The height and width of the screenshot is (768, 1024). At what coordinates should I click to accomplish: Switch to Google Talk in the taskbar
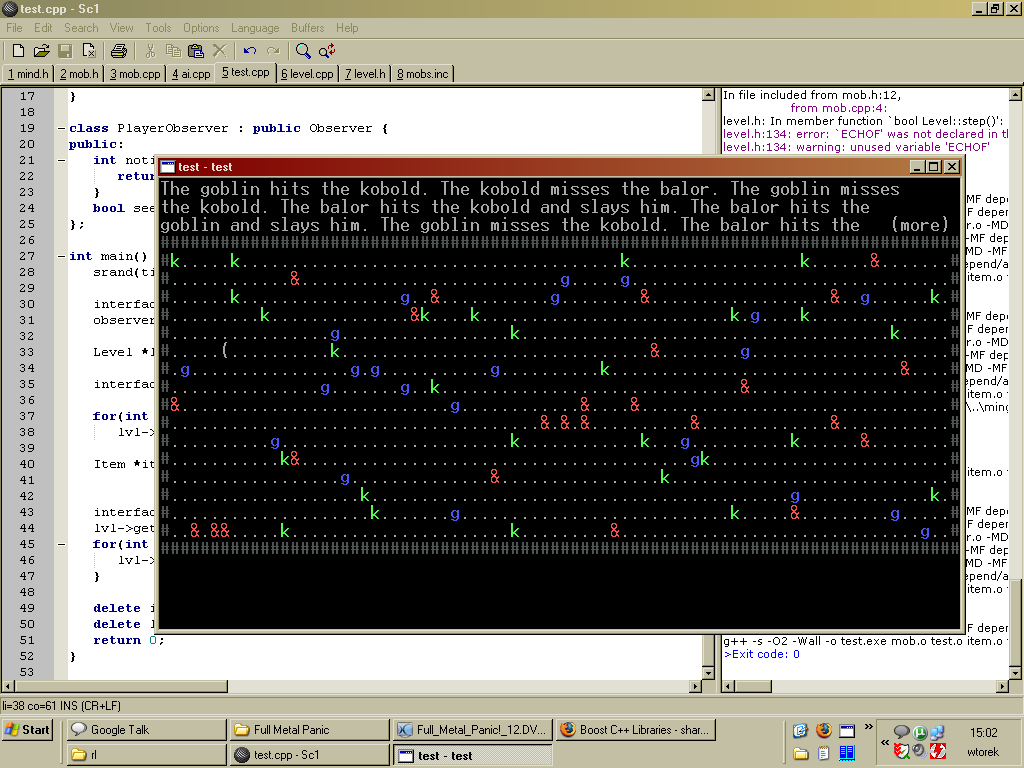[146, 730]
